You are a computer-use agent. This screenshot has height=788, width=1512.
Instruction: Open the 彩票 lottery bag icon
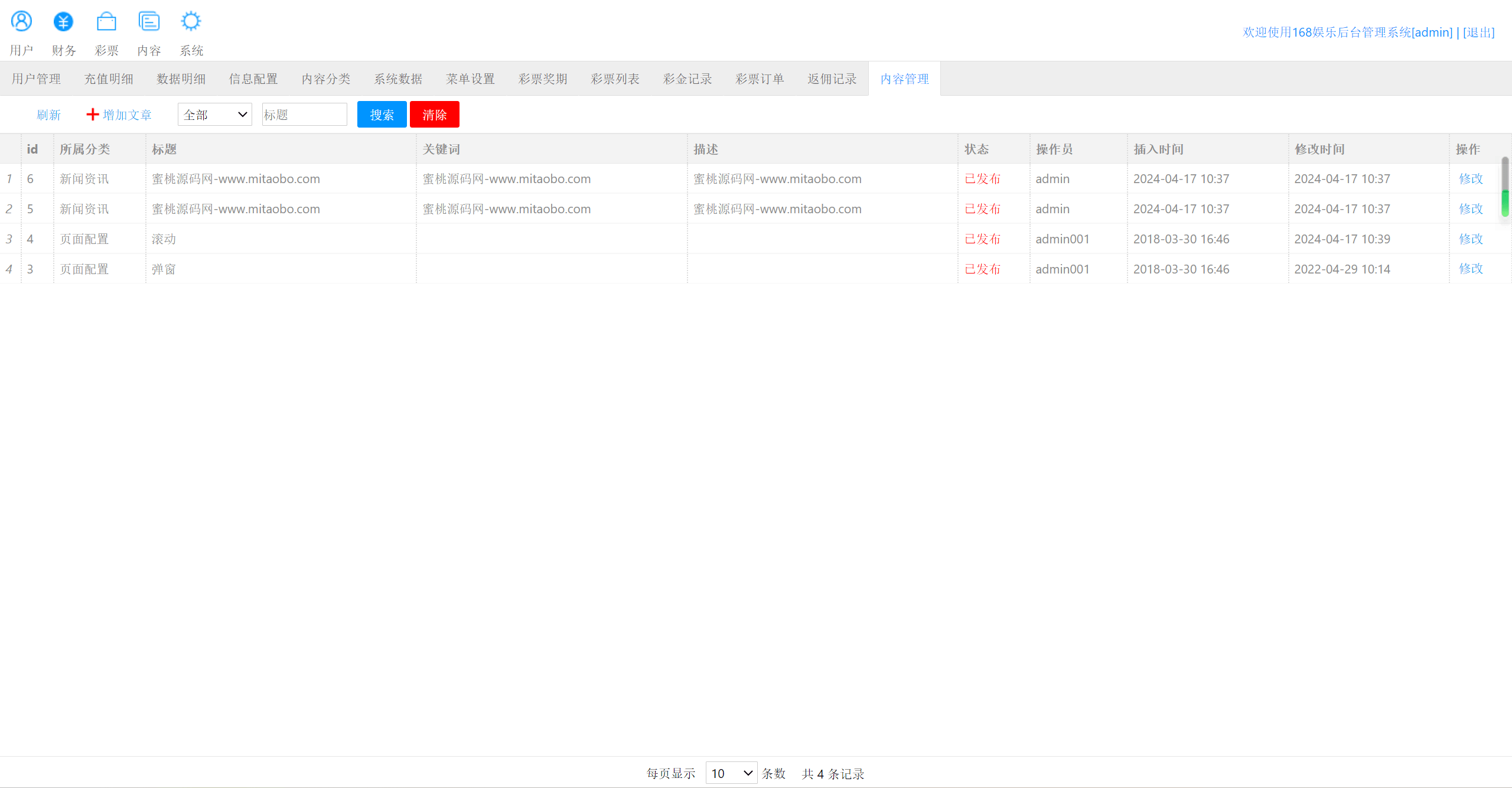pyautogui.click(x=106, y=21)
